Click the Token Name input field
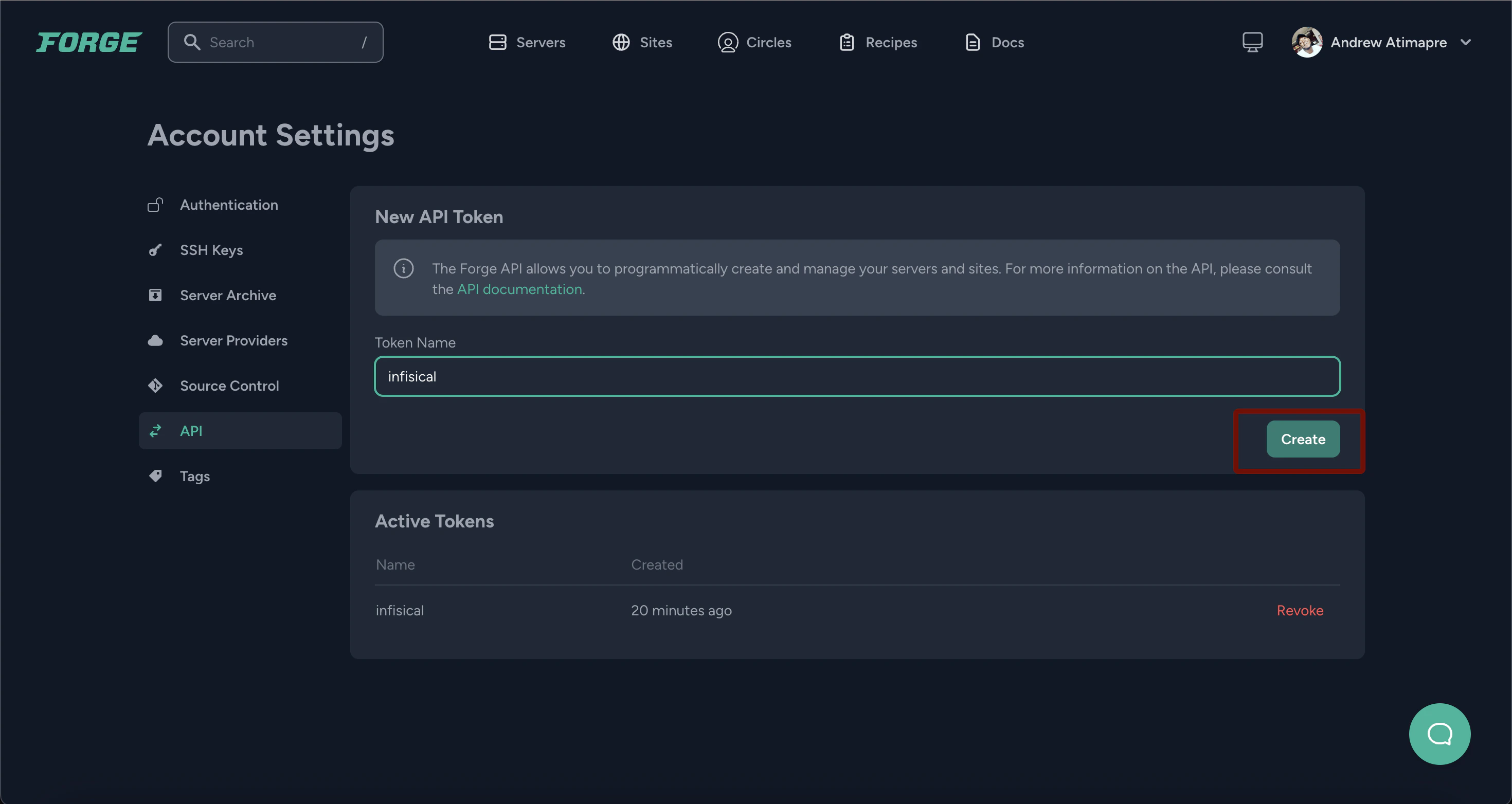This screenshot has height=804, width=1512. click(857, 376)
